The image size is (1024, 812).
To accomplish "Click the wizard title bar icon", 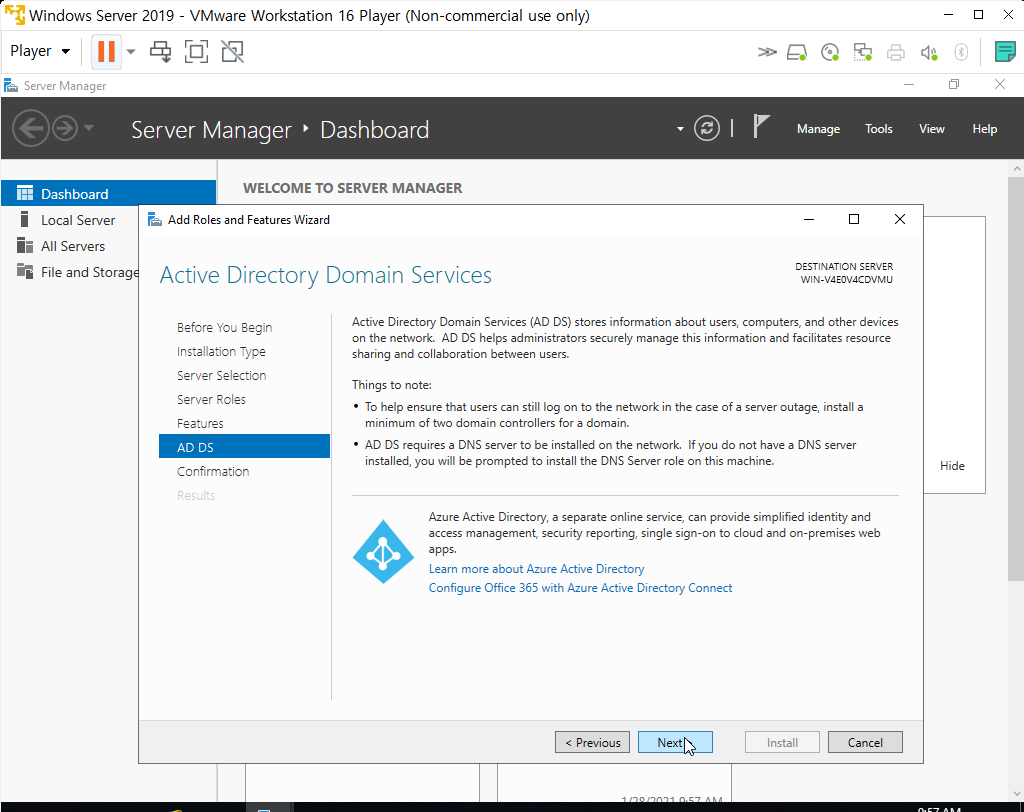I will (x=155, y=219).
